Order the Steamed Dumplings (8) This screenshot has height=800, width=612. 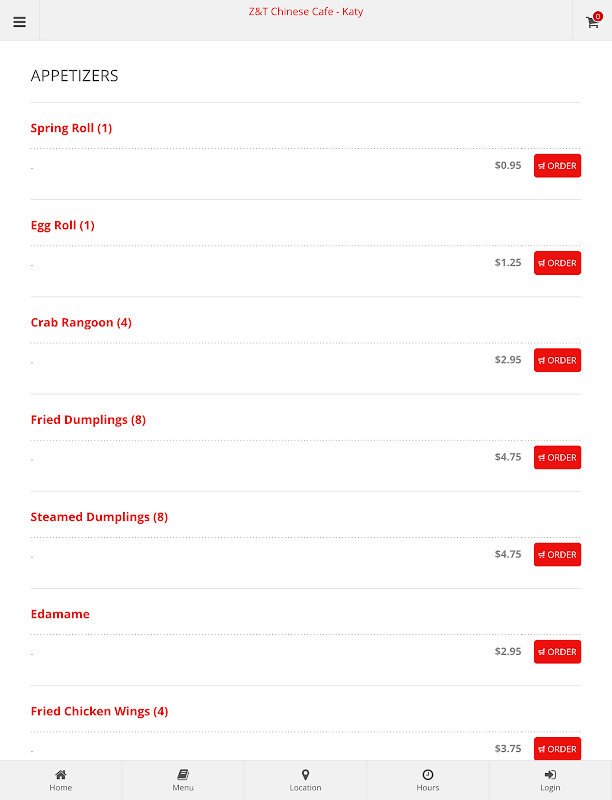557,554
